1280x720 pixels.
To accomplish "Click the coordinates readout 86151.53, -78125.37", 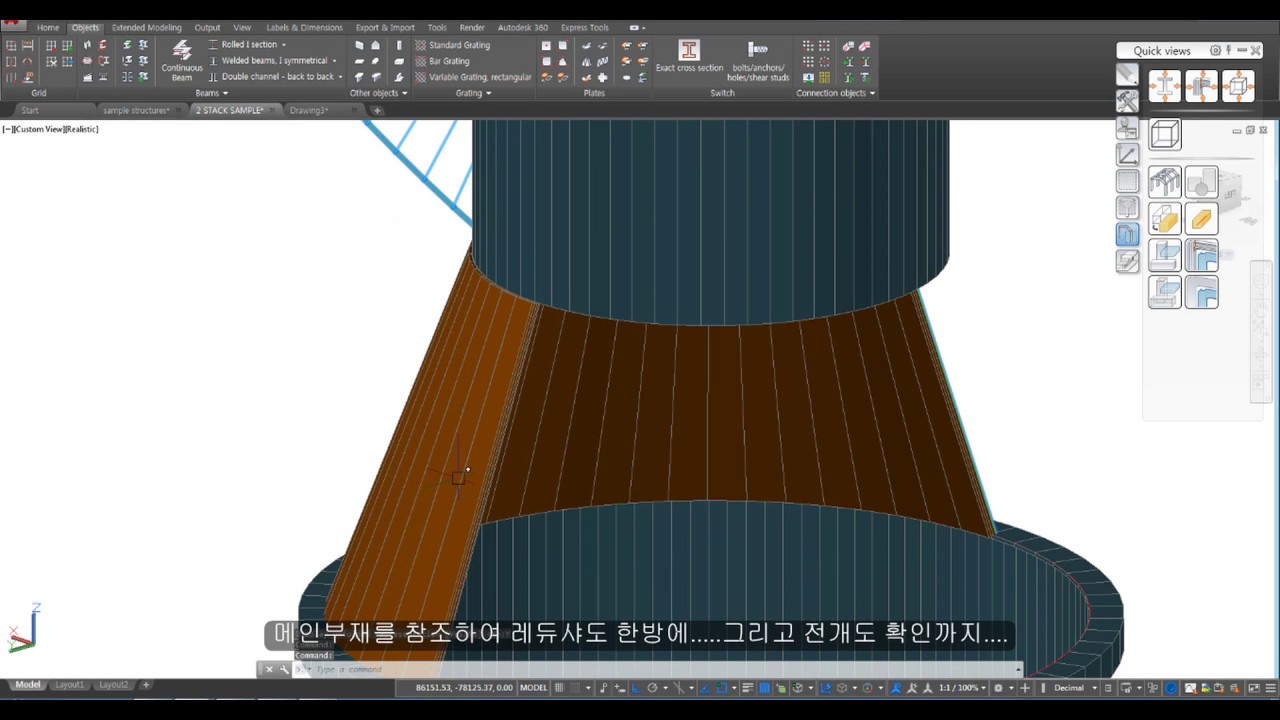I will (x=463, y=688).
